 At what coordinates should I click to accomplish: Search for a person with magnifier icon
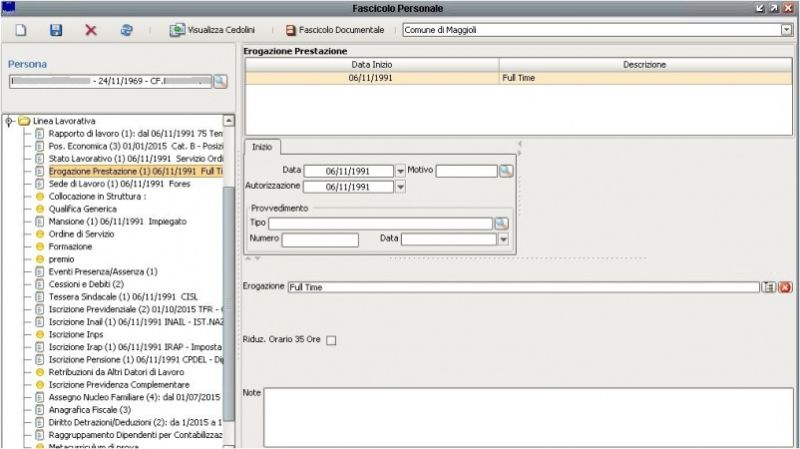pyautogui.click(x=220, y=81)
